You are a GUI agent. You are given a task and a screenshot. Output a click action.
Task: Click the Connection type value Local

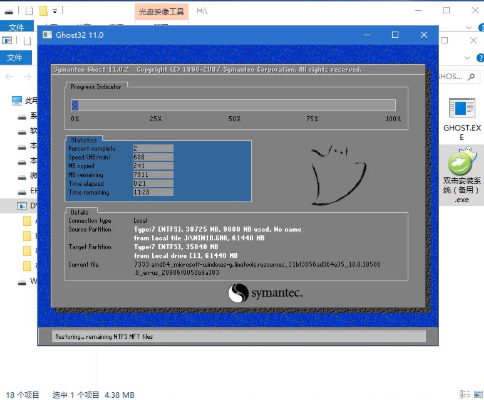coord(140,221)
